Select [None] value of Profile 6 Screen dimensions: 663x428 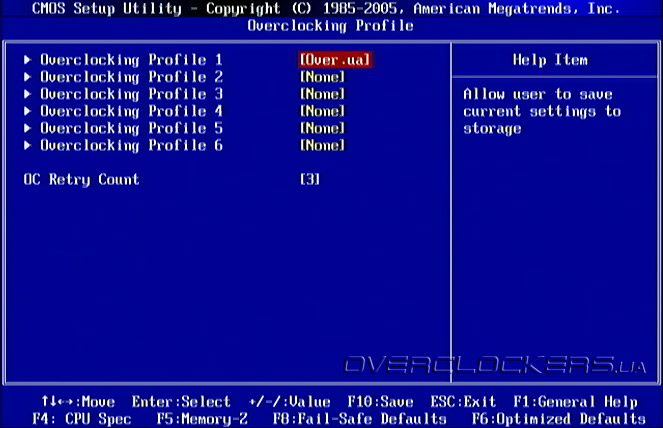[x=323, y=145]
